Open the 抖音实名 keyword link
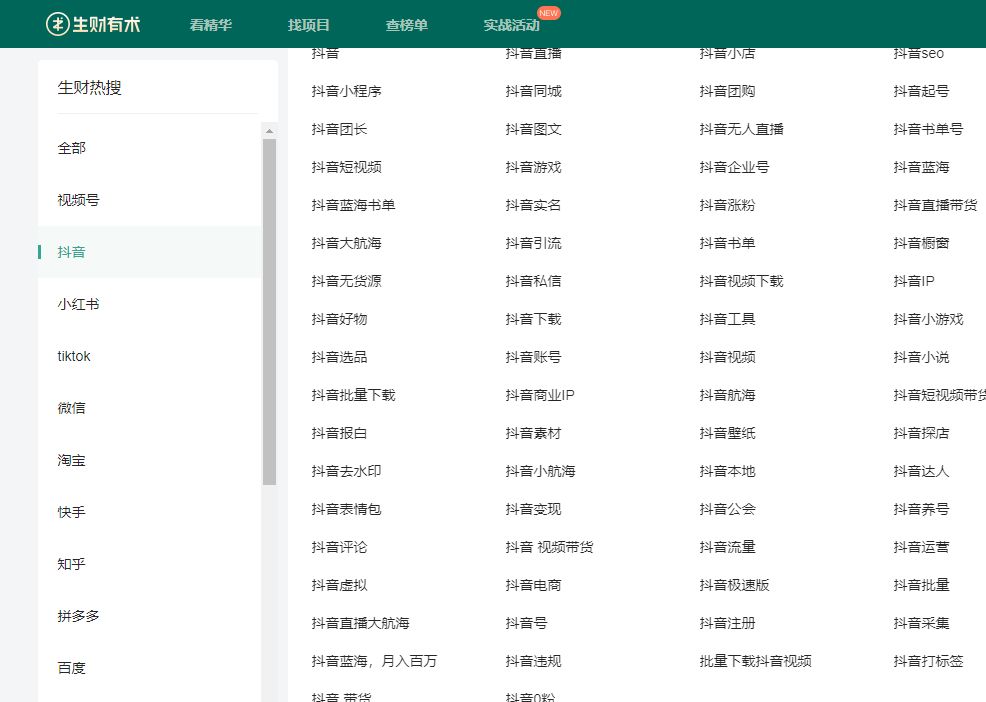986x702 pixels. [533, 205]
